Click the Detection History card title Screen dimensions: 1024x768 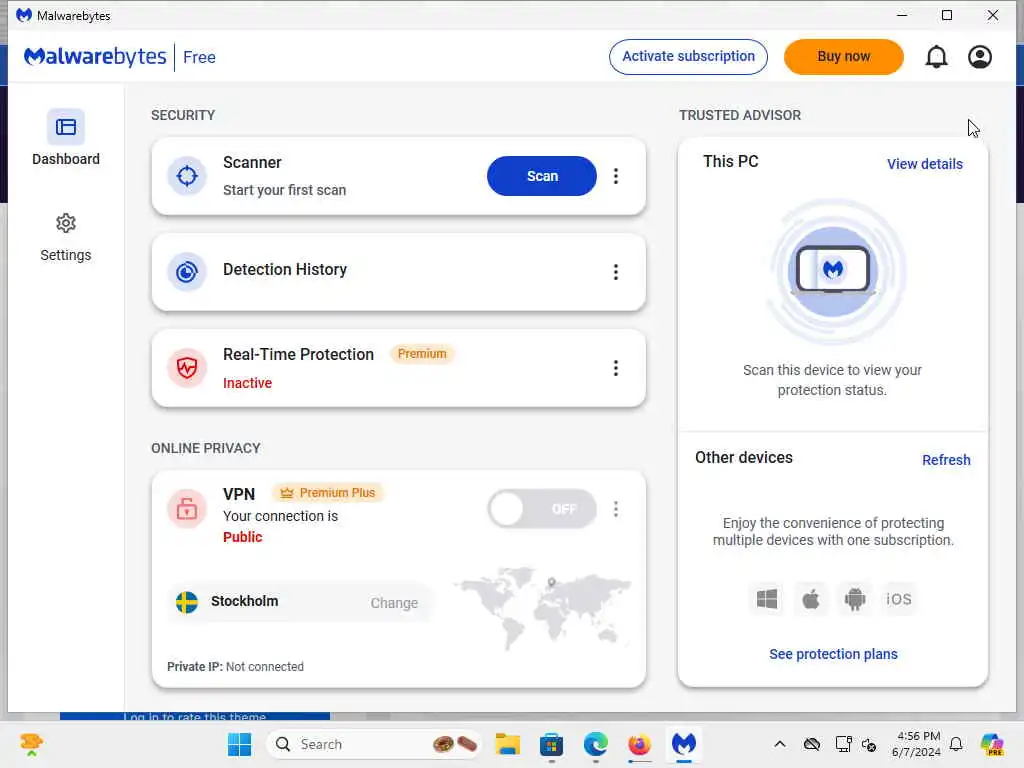tap(285, 269)
